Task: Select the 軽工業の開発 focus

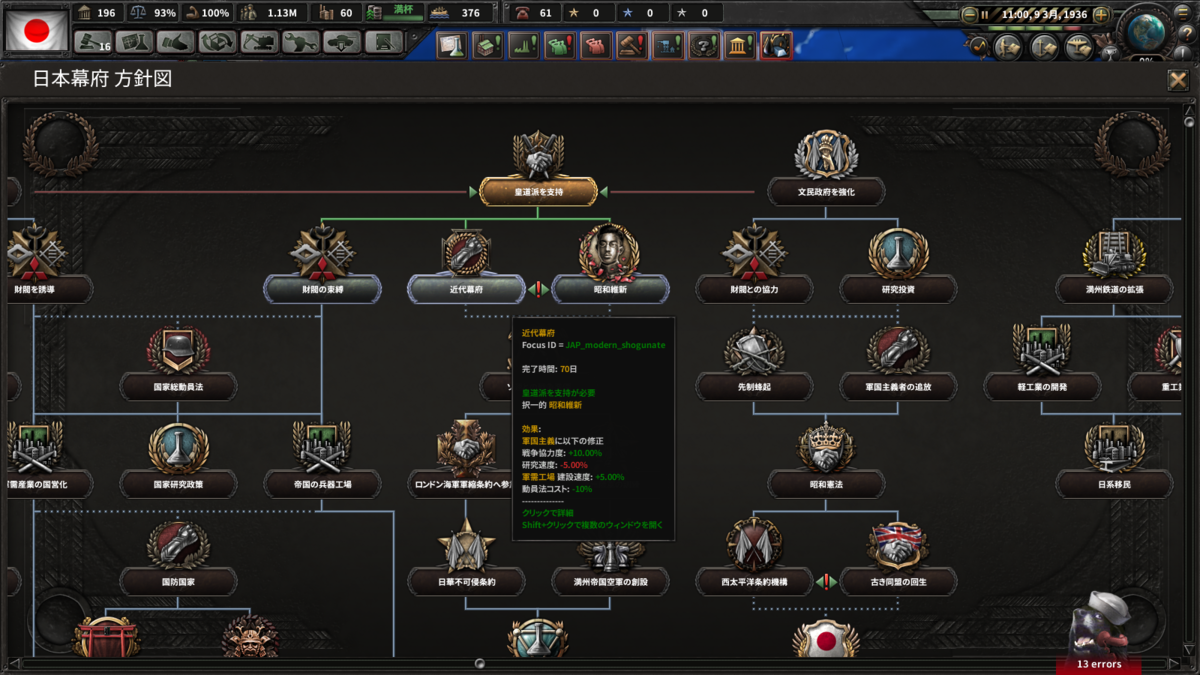Action: point(1042,386)
